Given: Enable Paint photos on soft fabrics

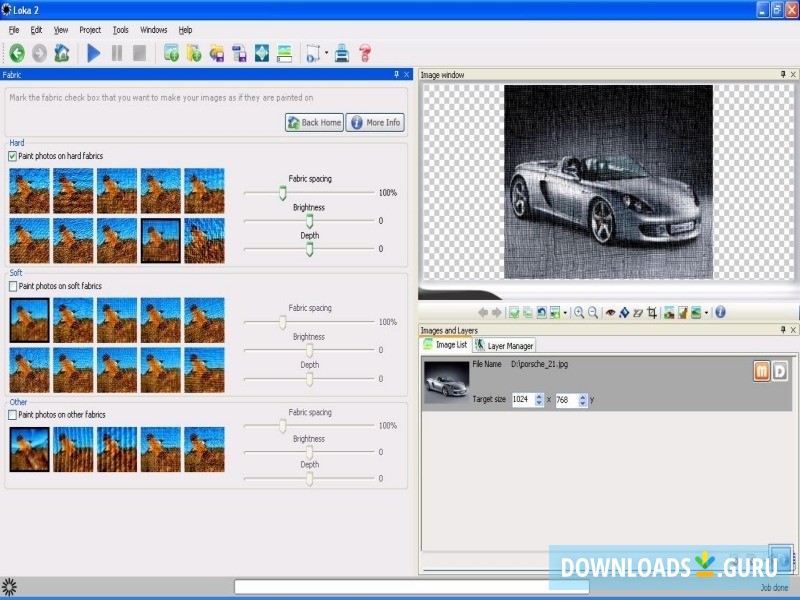Looking at the screenshot, I should pyautogui.click(x=14, y=286).
